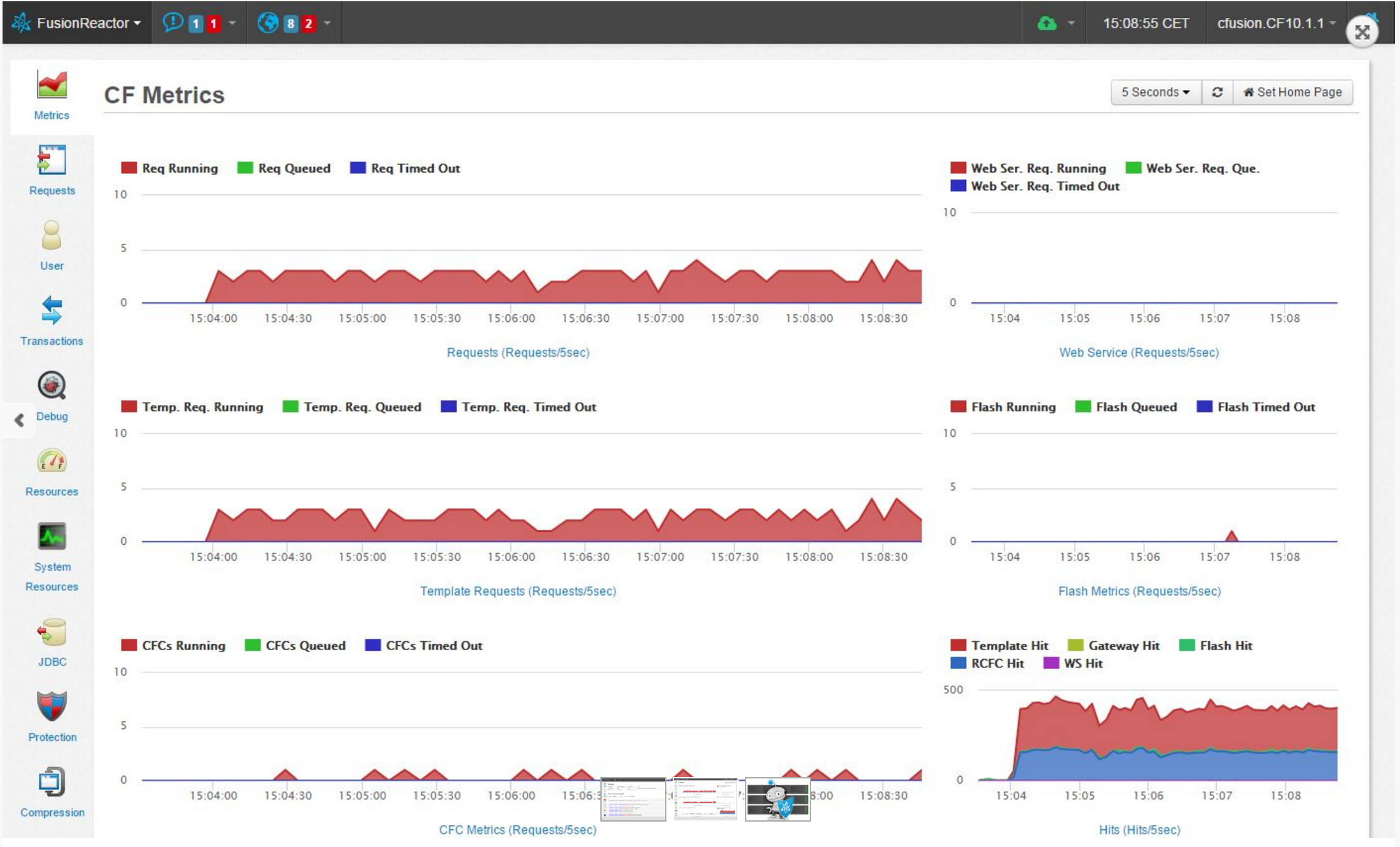Viewport: 1400px width, 847px height.
Task: Click the Flash Timed Out color swatch
Action: click(x=1204, y=406)
